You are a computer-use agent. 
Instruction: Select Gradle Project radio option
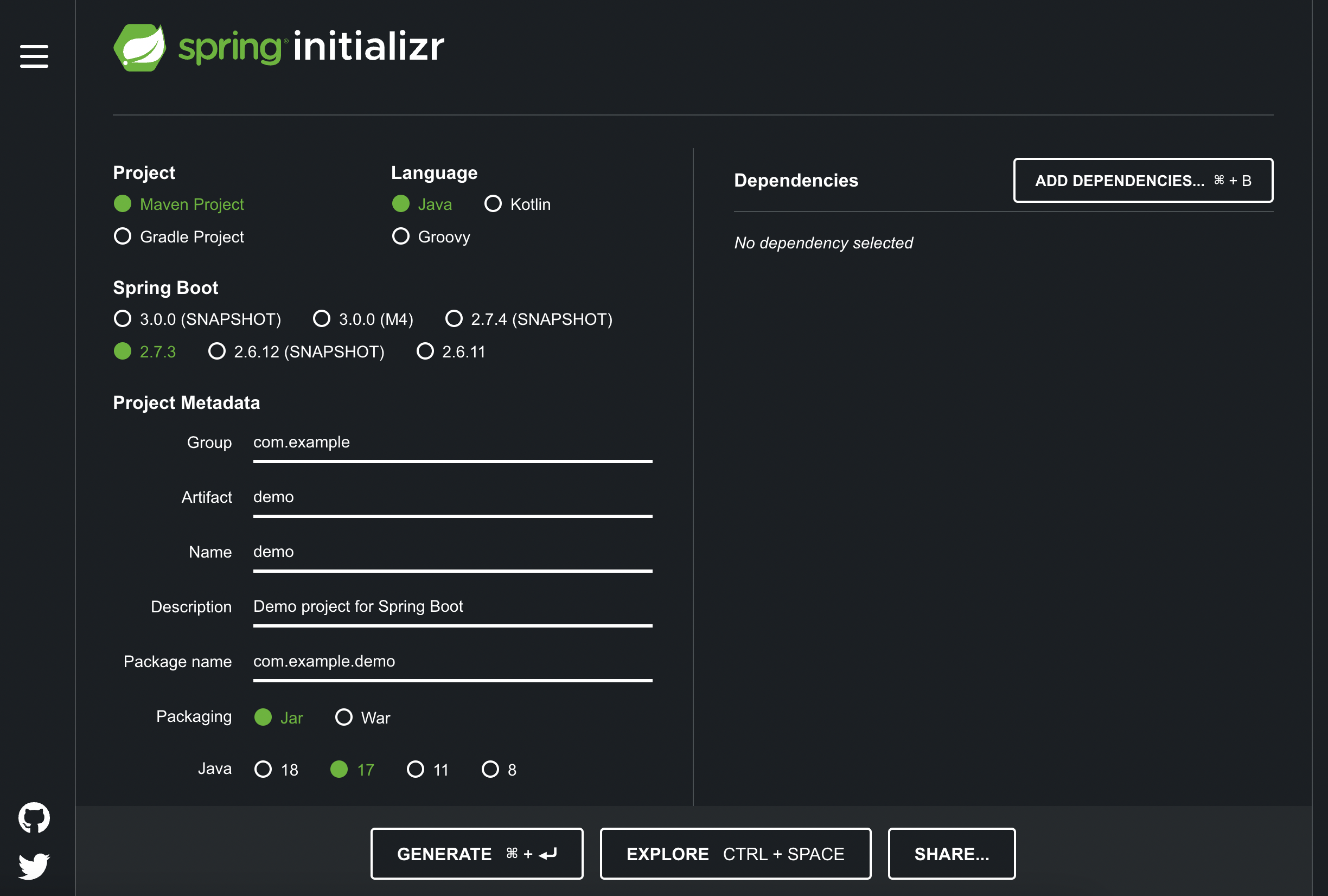(123, 236)
